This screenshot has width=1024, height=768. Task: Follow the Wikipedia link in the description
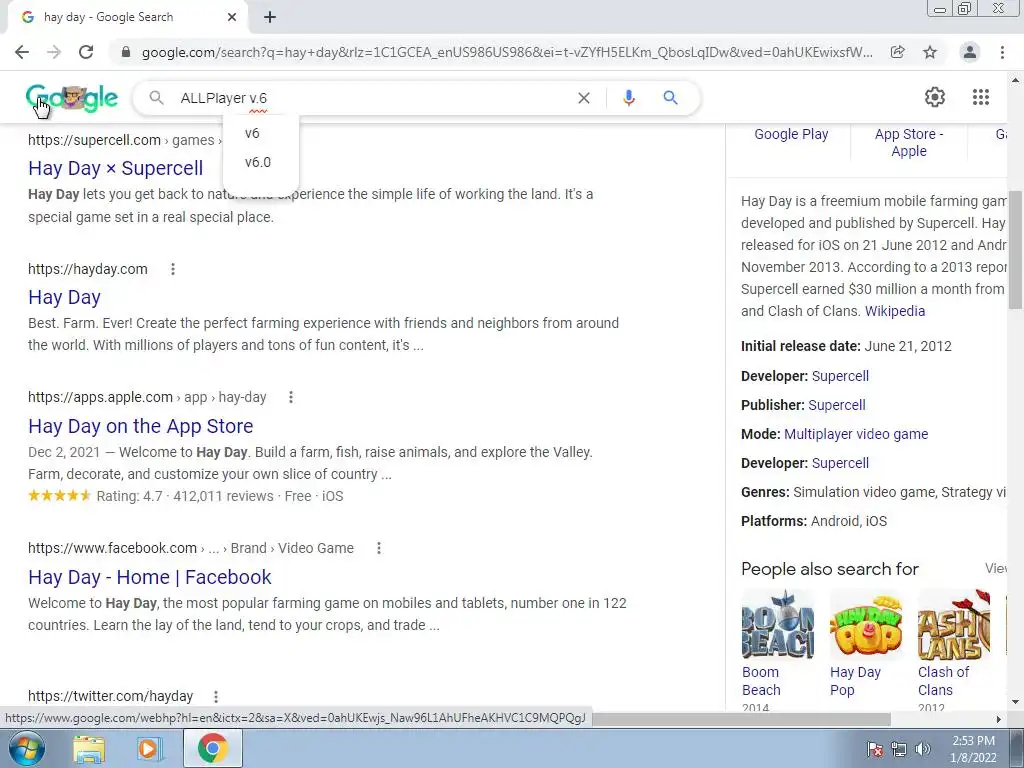(x=895, y=312)
